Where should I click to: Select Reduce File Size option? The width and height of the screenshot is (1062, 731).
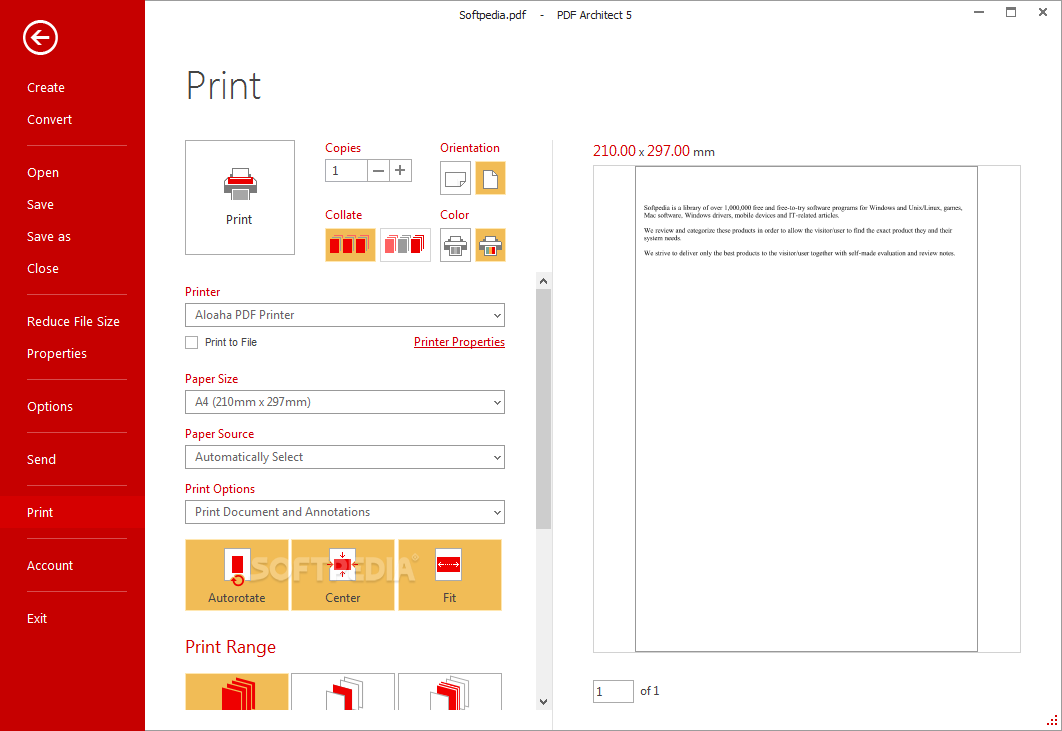[x=73, y=321]
